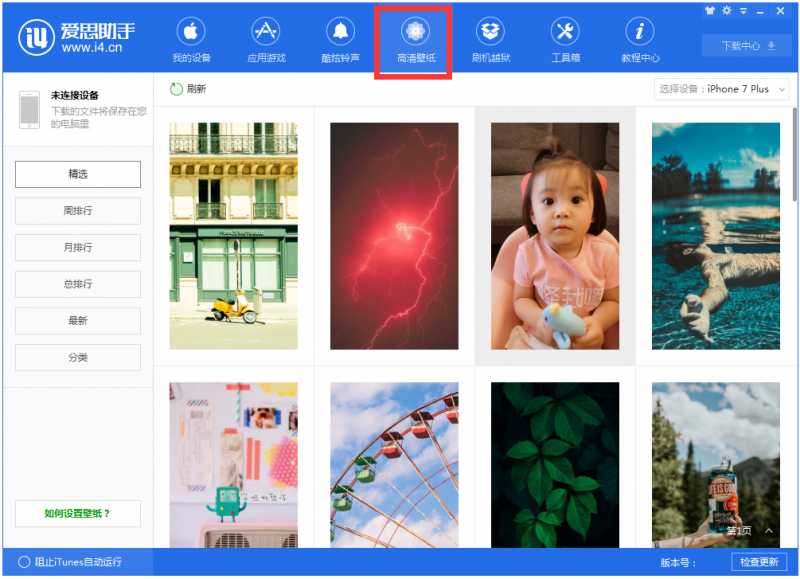Click the 下载中心 download center button
800x579 pixels.
coord(739,46)
